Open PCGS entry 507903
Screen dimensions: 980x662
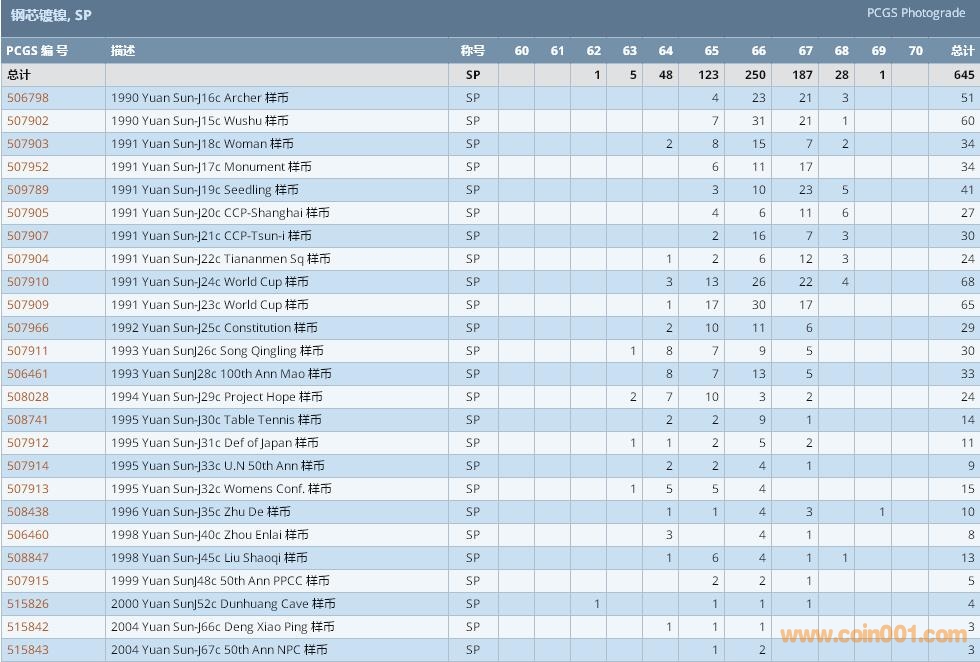[x=28, y=144]
